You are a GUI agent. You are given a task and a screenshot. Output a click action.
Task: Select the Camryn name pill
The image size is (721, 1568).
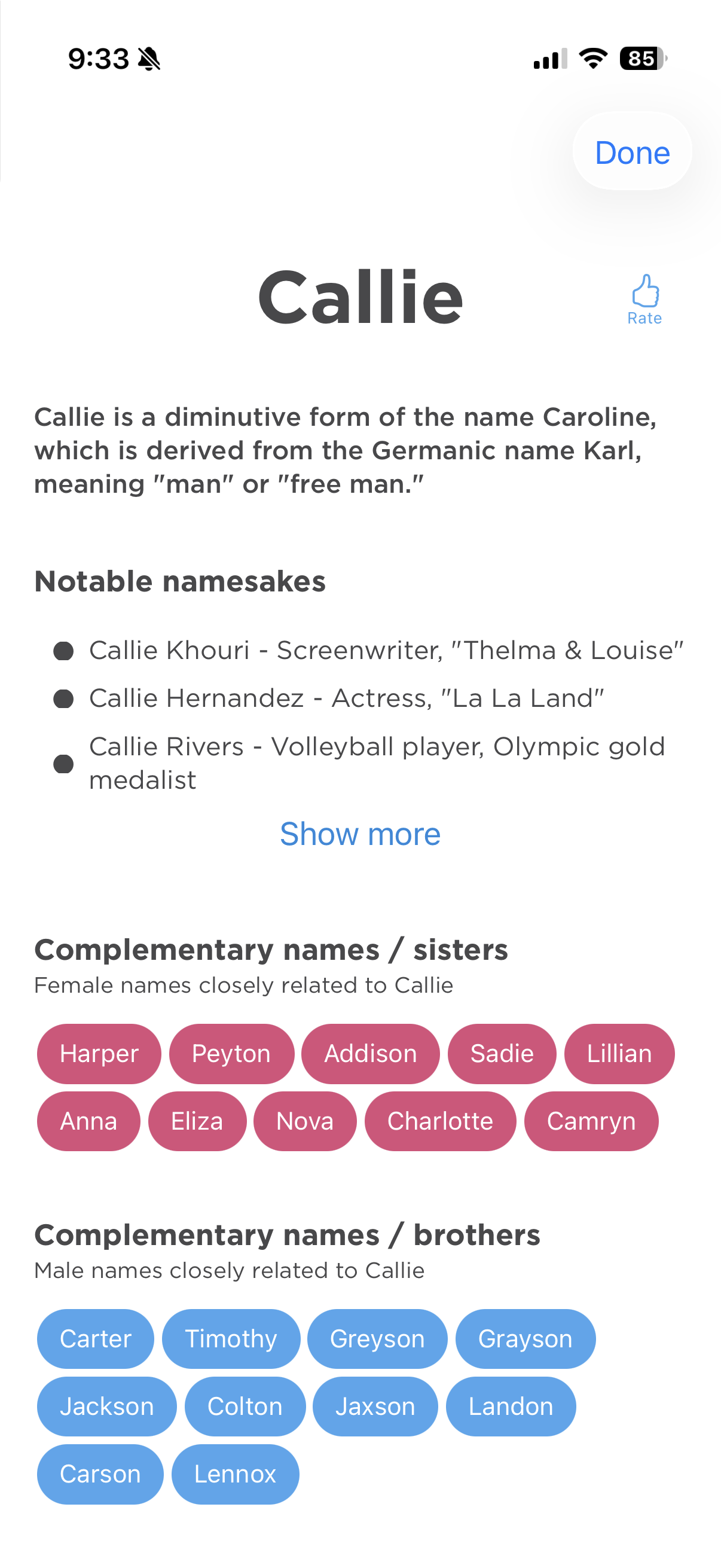pyautogui.click(x=591, y=1121)
